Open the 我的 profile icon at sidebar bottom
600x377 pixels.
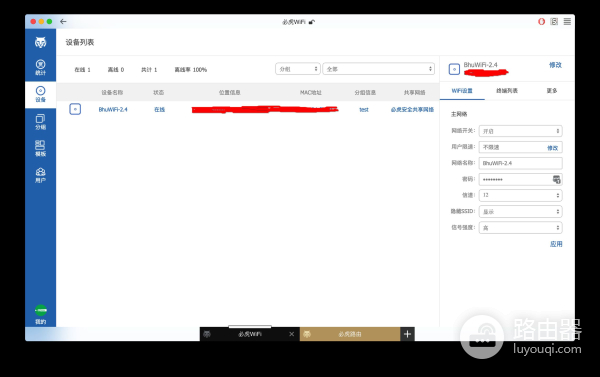[x=41, y=314]
